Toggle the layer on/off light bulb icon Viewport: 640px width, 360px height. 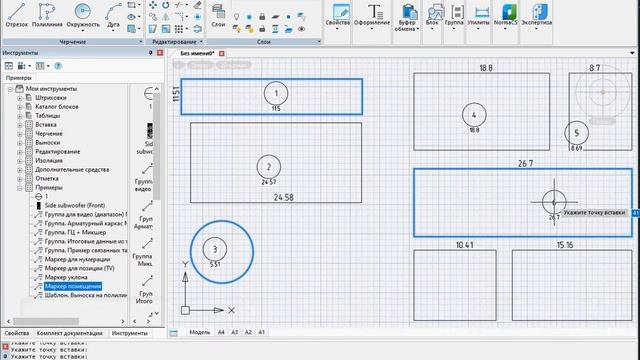[x=236, y=17]
